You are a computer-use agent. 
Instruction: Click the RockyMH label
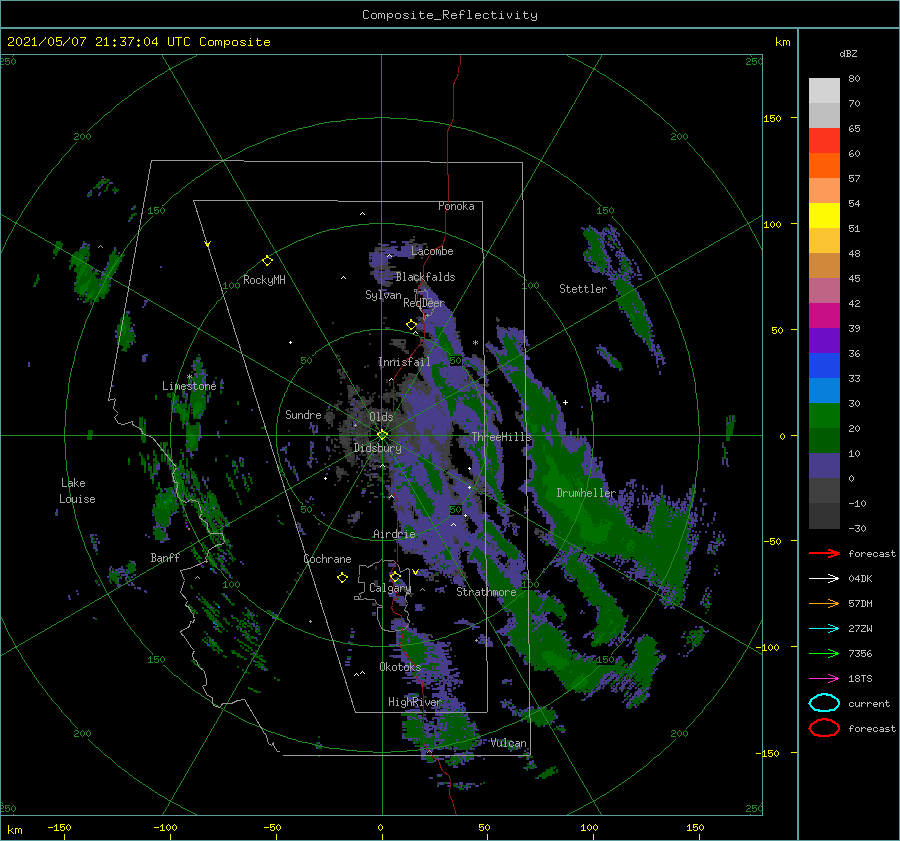(264, 280)
